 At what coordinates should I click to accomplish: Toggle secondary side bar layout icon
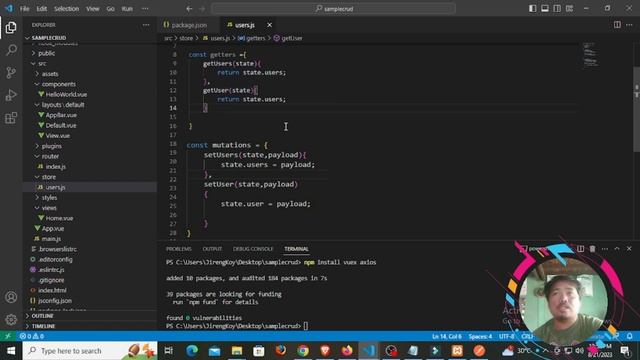[x=557, y=9]
